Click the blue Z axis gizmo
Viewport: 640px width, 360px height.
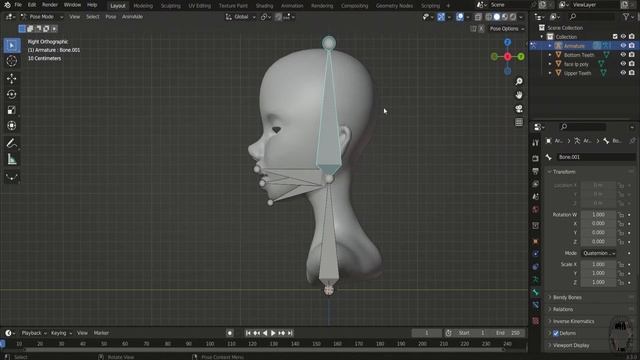pos(507,42)
